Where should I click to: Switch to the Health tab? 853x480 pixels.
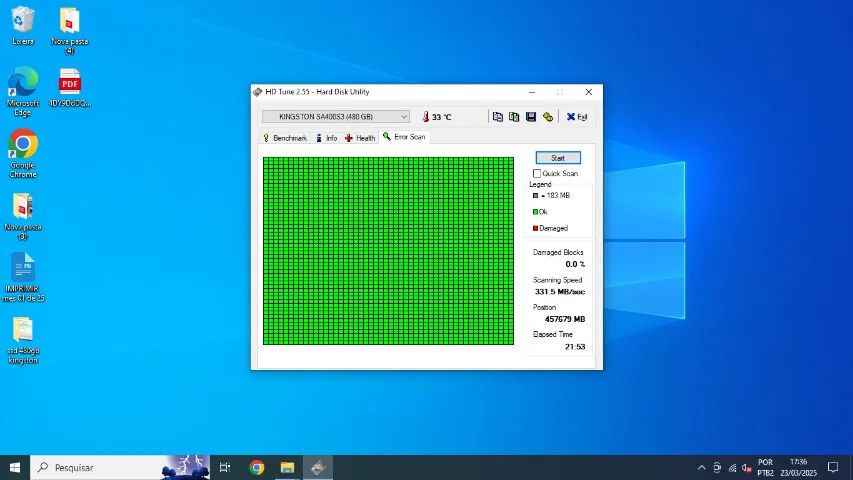pyautogui.click(x=360, y=138)
